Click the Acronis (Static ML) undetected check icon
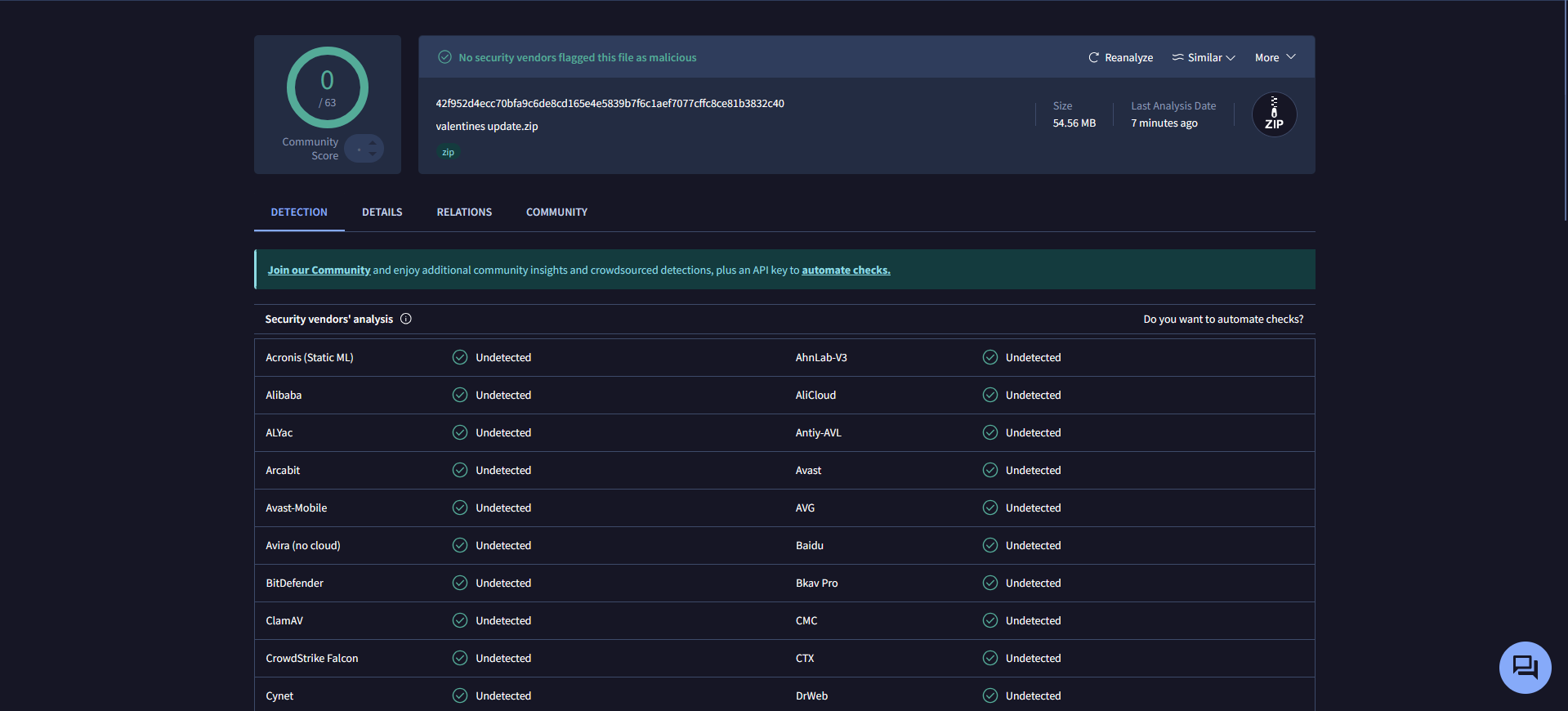The image size is (1568, 711). 460,357
